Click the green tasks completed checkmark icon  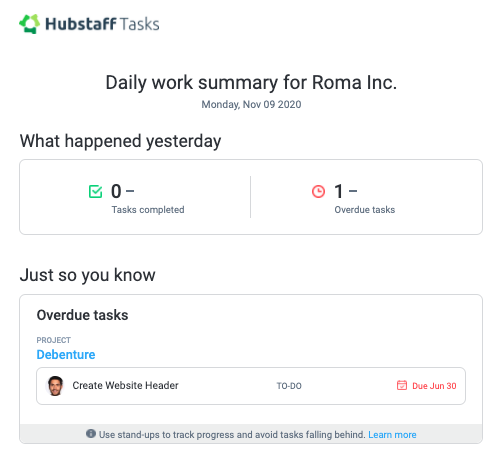click(x=95, y=192)
